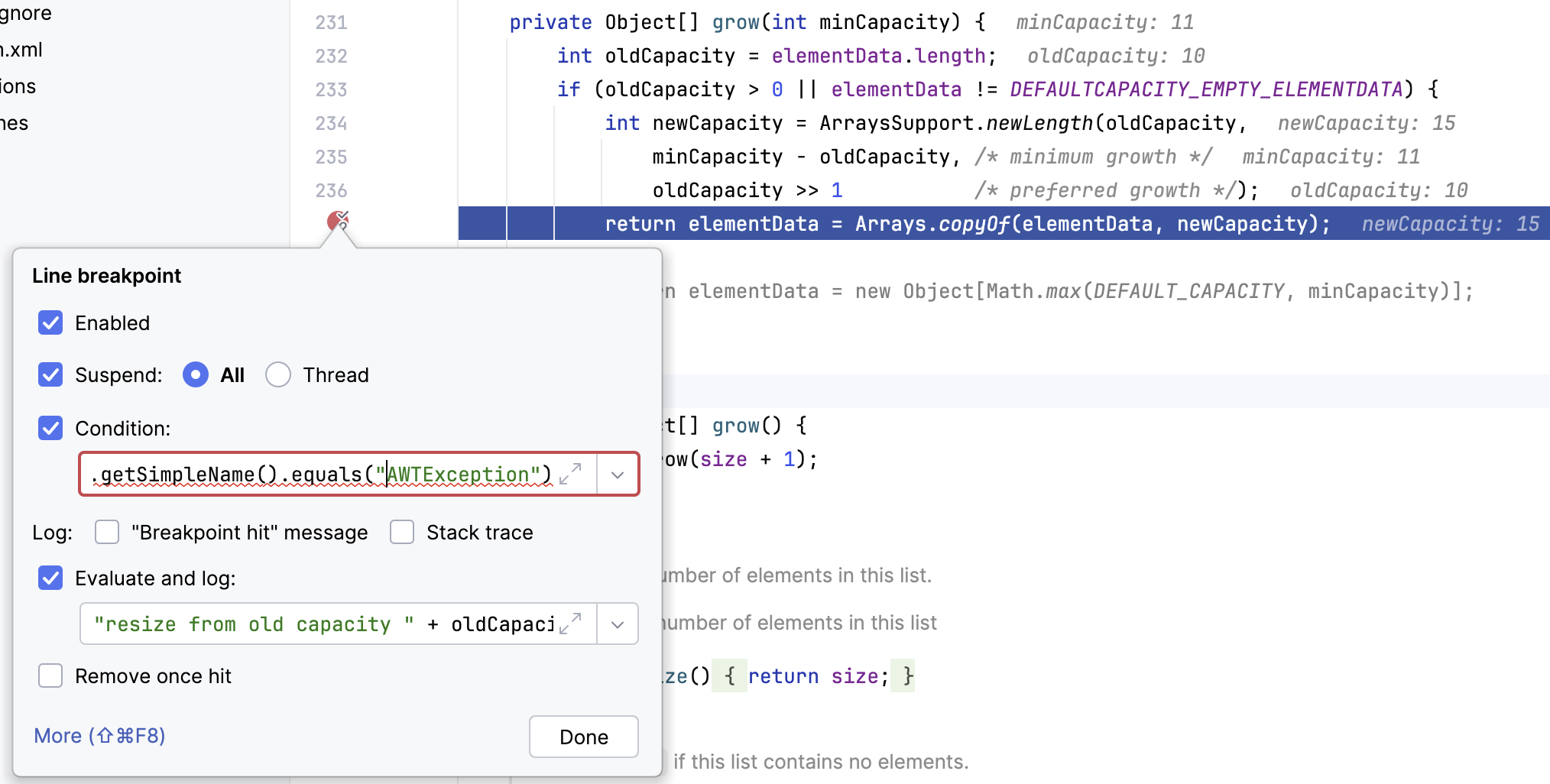
Task: Open the Condition history dropdown
Action: point(618,474)
